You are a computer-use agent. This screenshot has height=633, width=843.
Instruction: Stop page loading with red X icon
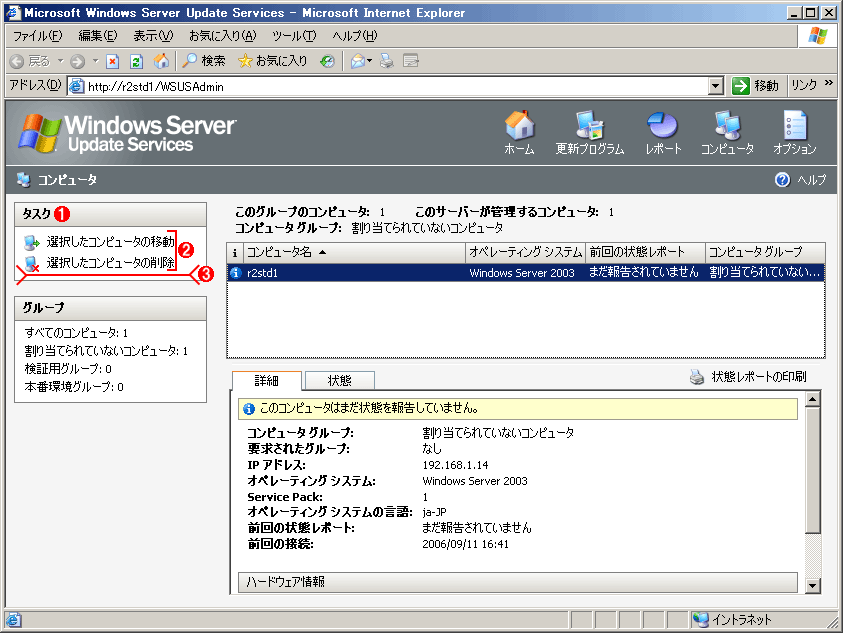point(112,61)
